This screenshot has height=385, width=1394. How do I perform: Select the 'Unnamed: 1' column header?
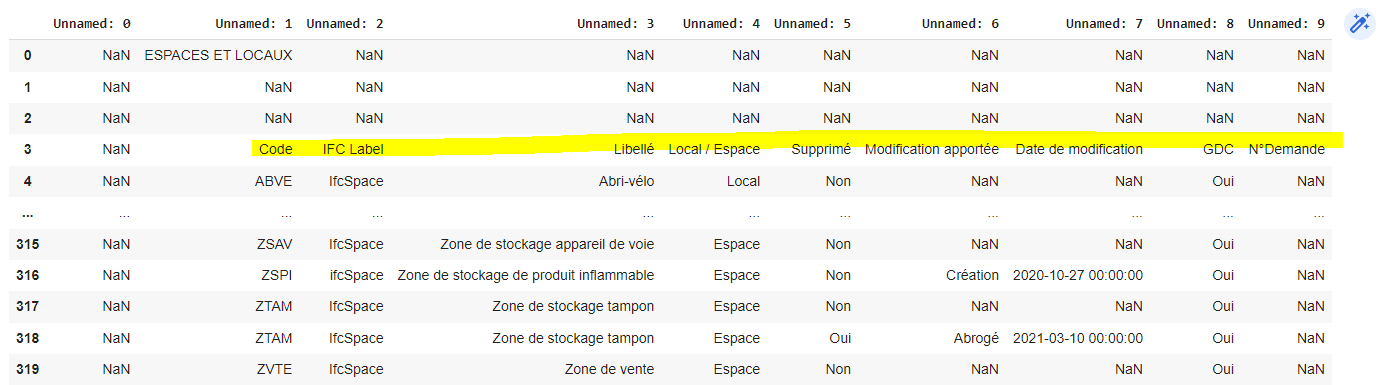point(253,23)
